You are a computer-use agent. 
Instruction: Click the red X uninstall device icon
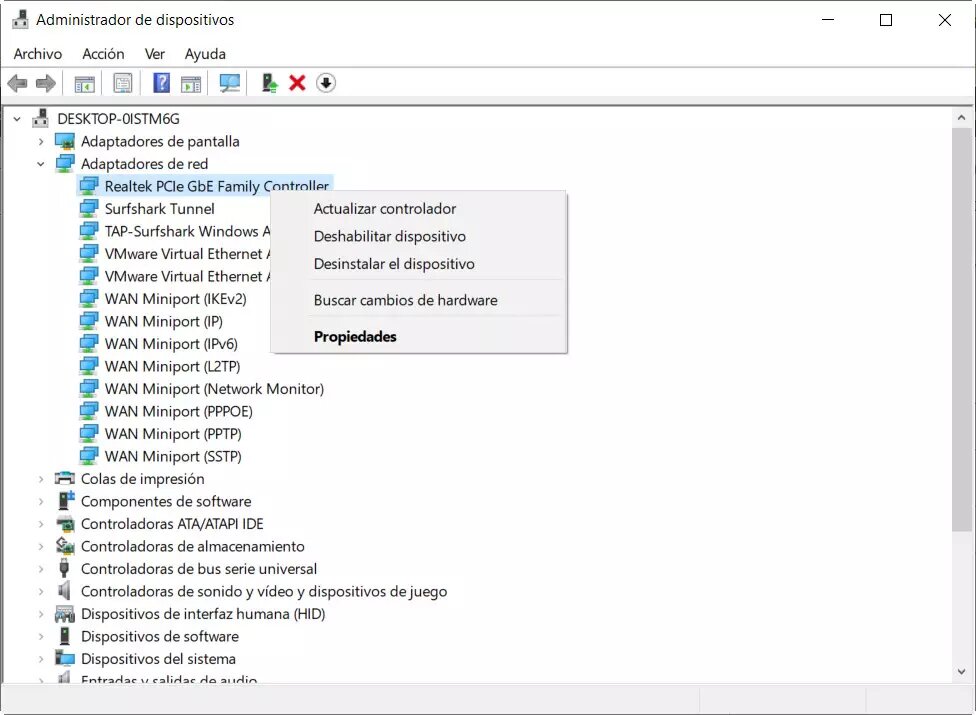[297, 83]
